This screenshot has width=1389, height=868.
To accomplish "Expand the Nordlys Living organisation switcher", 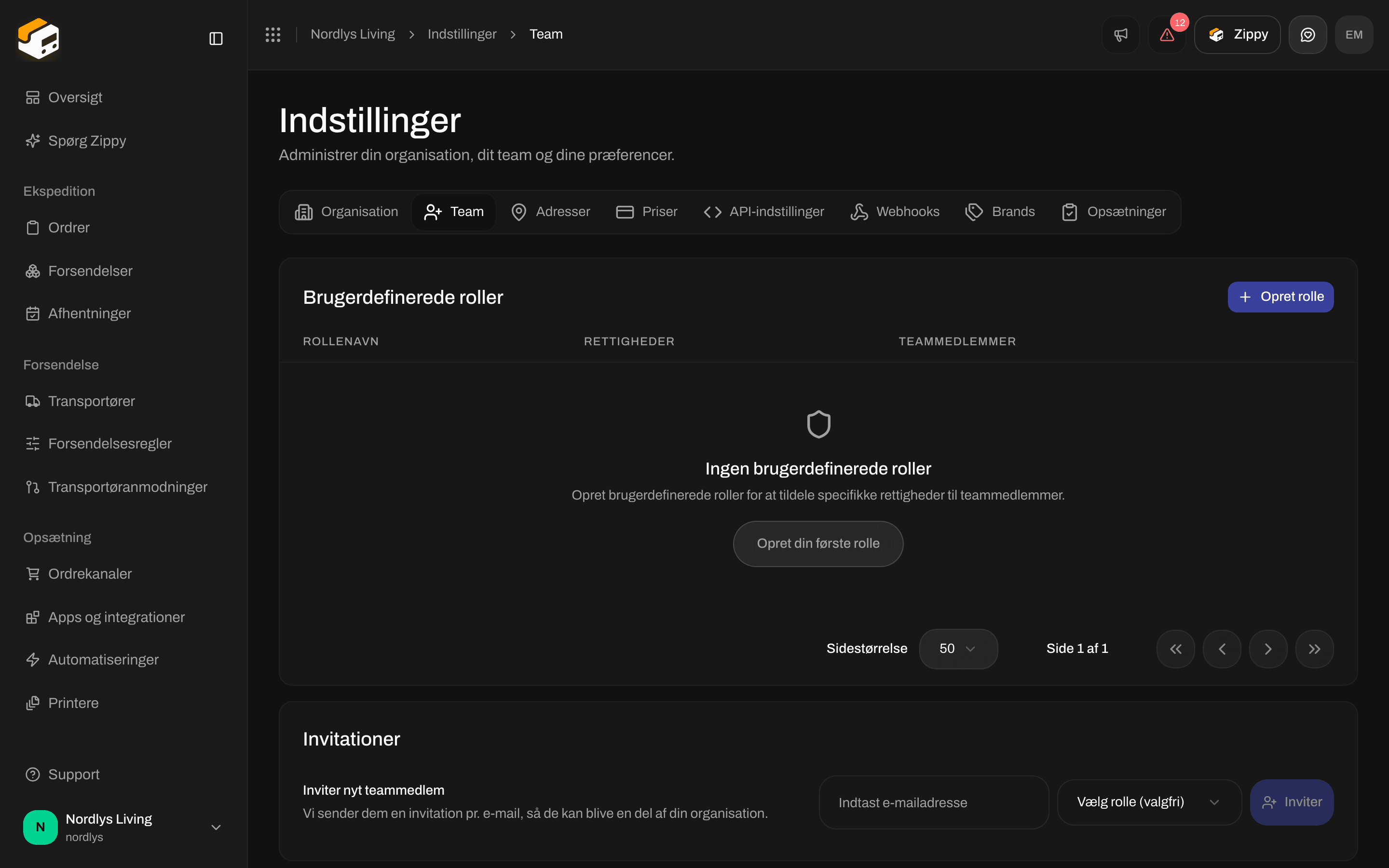I will pyautogui.click(x=123, y=827).
